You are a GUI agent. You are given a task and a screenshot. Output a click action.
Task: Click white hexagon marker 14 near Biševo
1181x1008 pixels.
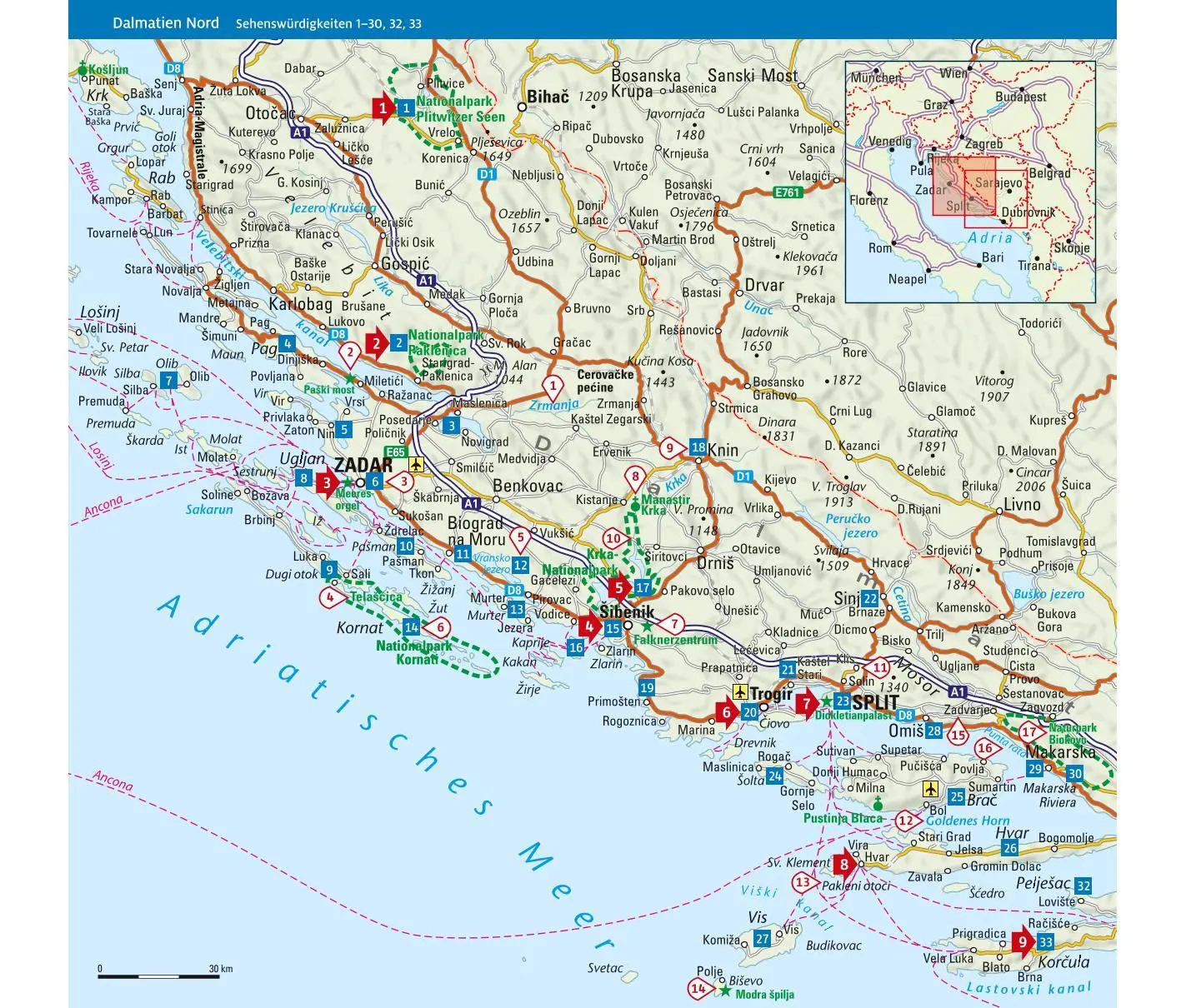(698, 989)
